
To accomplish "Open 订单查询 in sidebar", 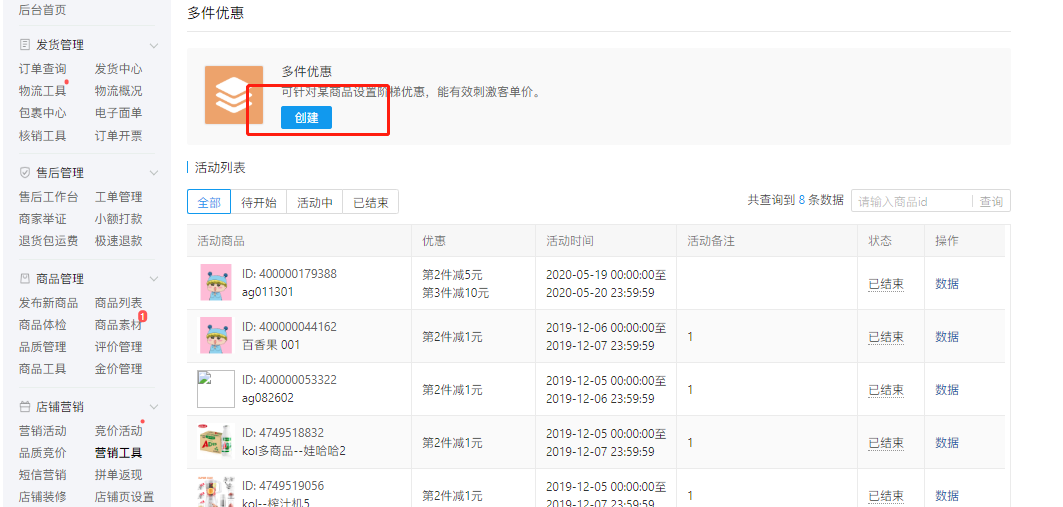I will [43, 68].
